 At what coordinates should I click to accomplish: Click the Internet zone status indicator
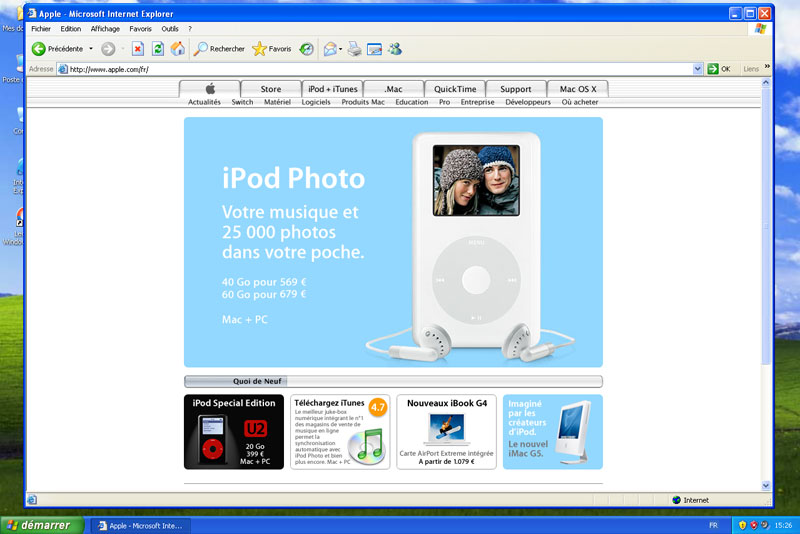point(690,500)
